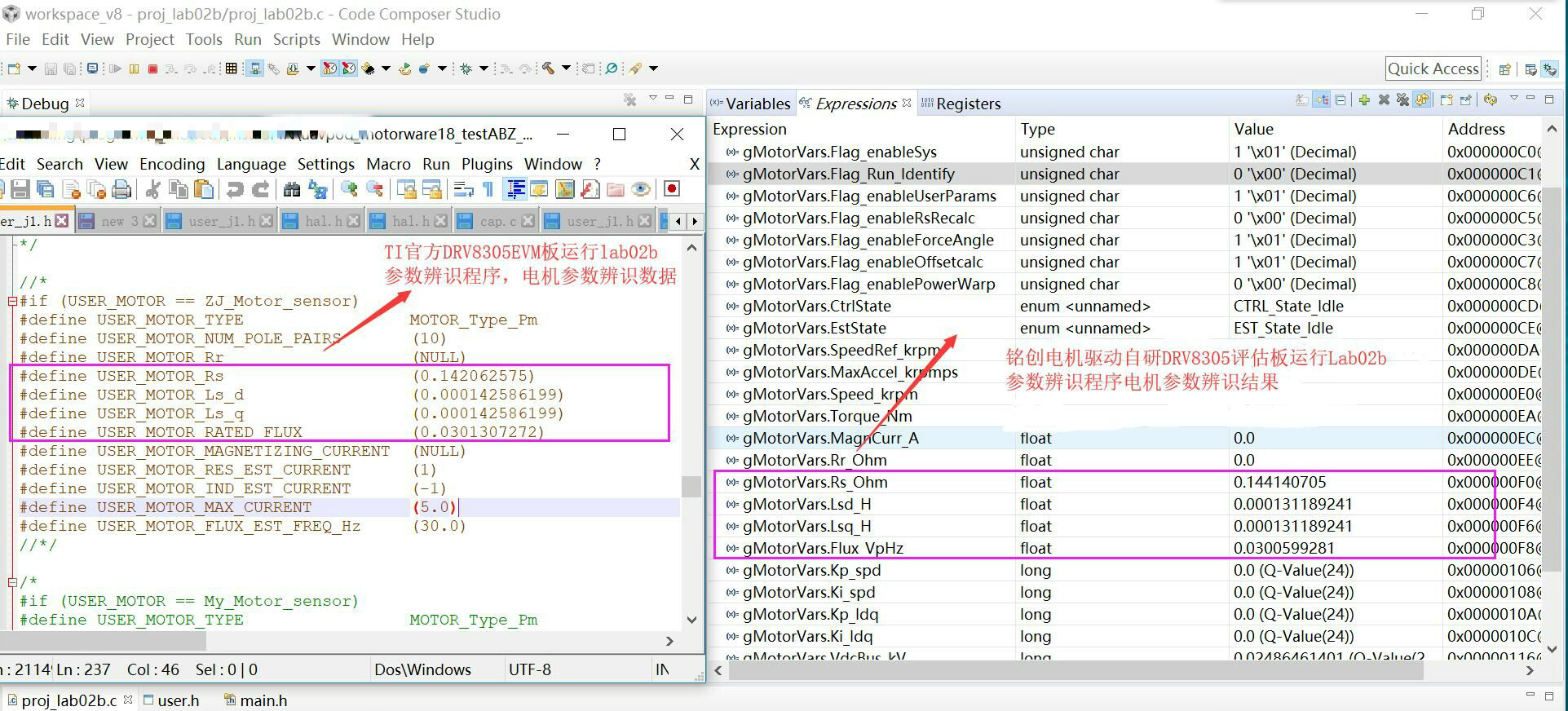
Task: Click the Find and Replace icon in Notepad++
Action: click(318, 189)
